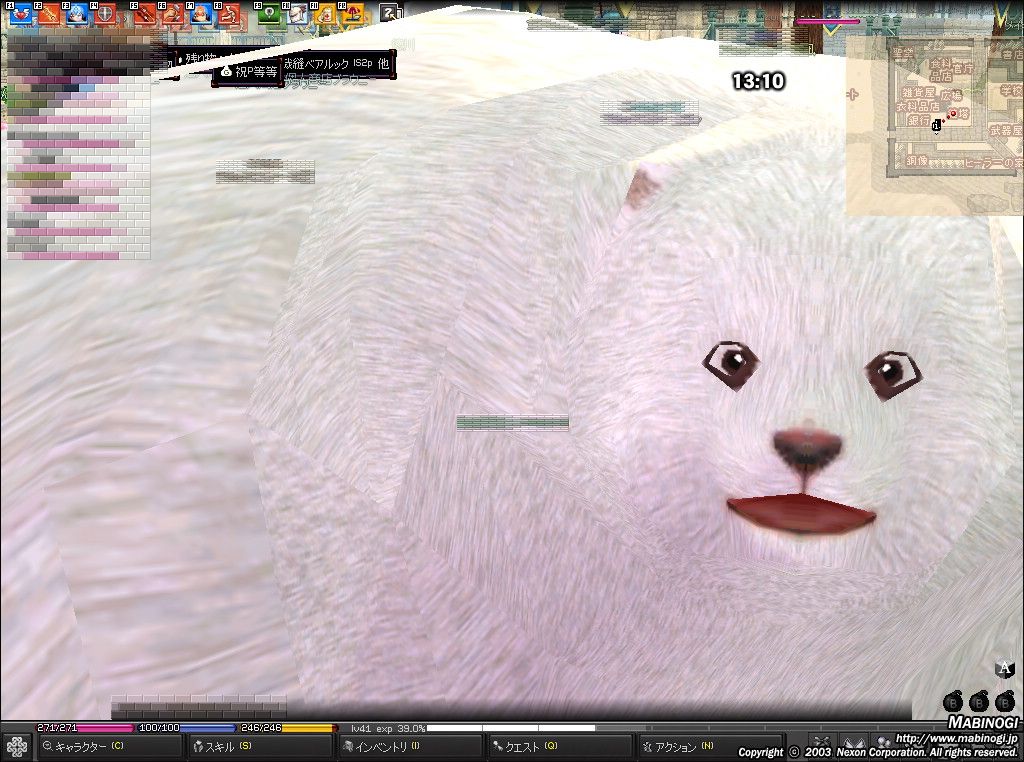Click the shield A icon above bombs
Viewport: 1024px width, 762px height.
[x=1004, y=669]
